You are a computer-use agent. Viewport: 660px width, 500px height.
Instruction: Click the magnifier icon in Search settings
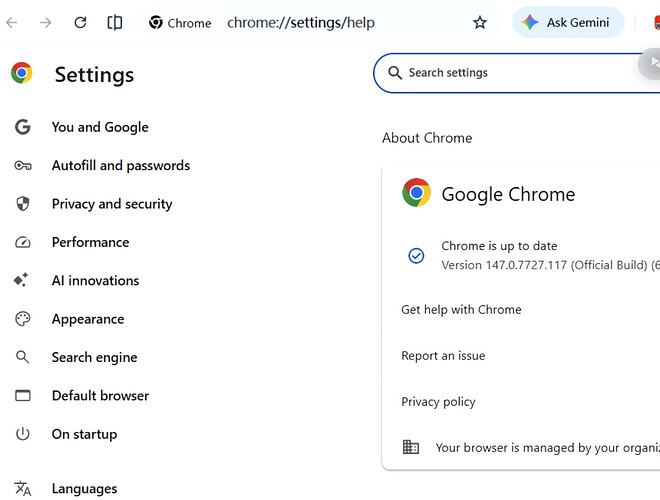tap(394, 73)
